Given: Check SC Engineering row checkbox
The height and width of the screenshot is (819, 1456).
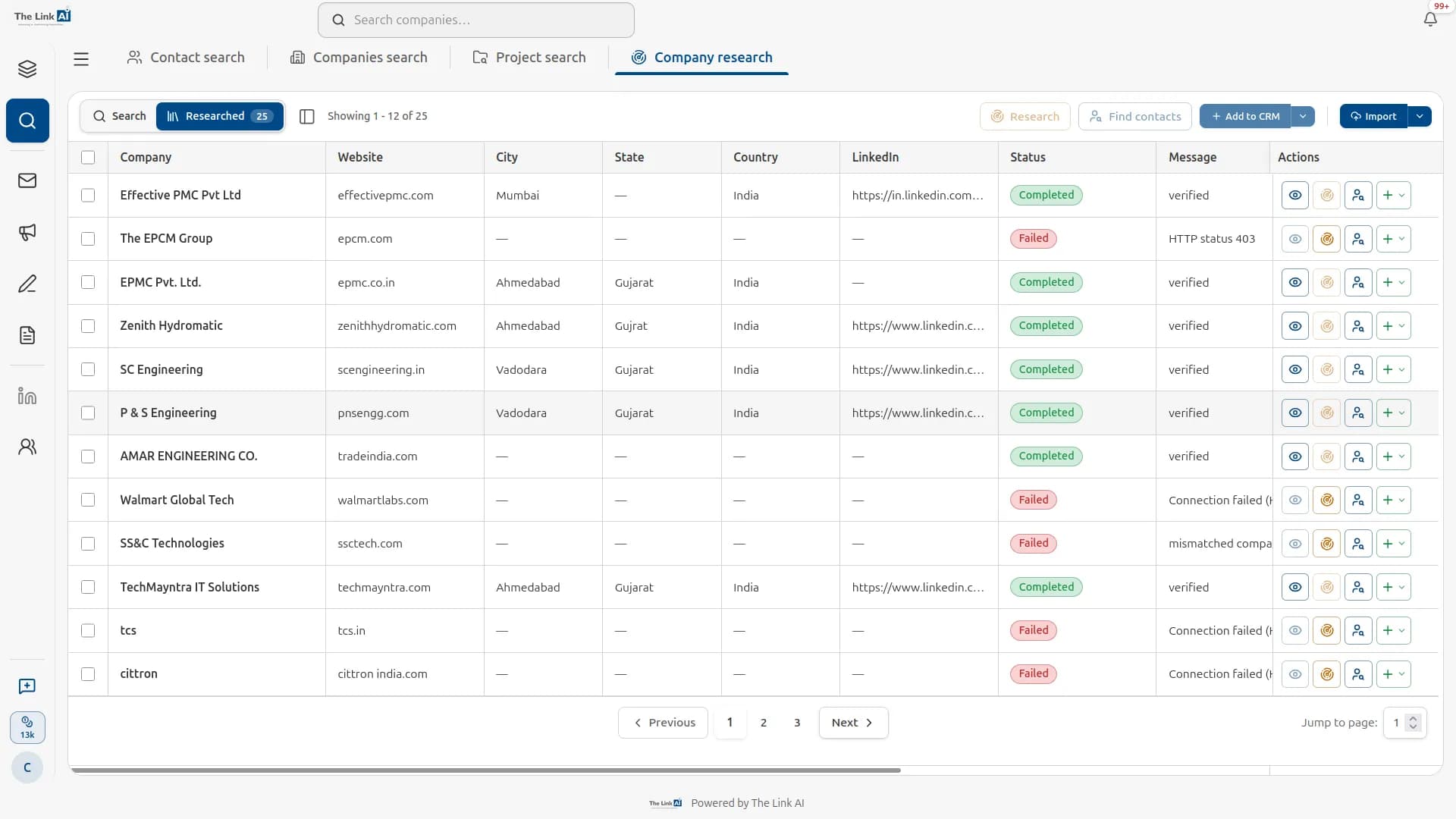Looking at the screenshot, I should click(x=88, y=370).
